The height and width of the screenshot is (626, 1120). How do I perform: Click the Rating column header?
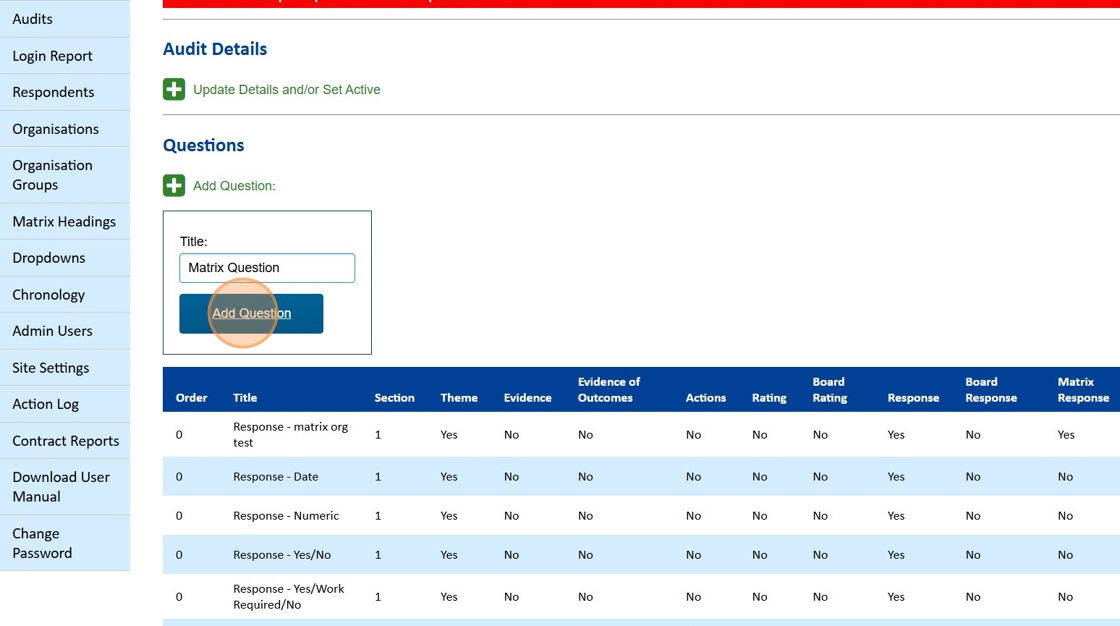click(x=769, y=397)
